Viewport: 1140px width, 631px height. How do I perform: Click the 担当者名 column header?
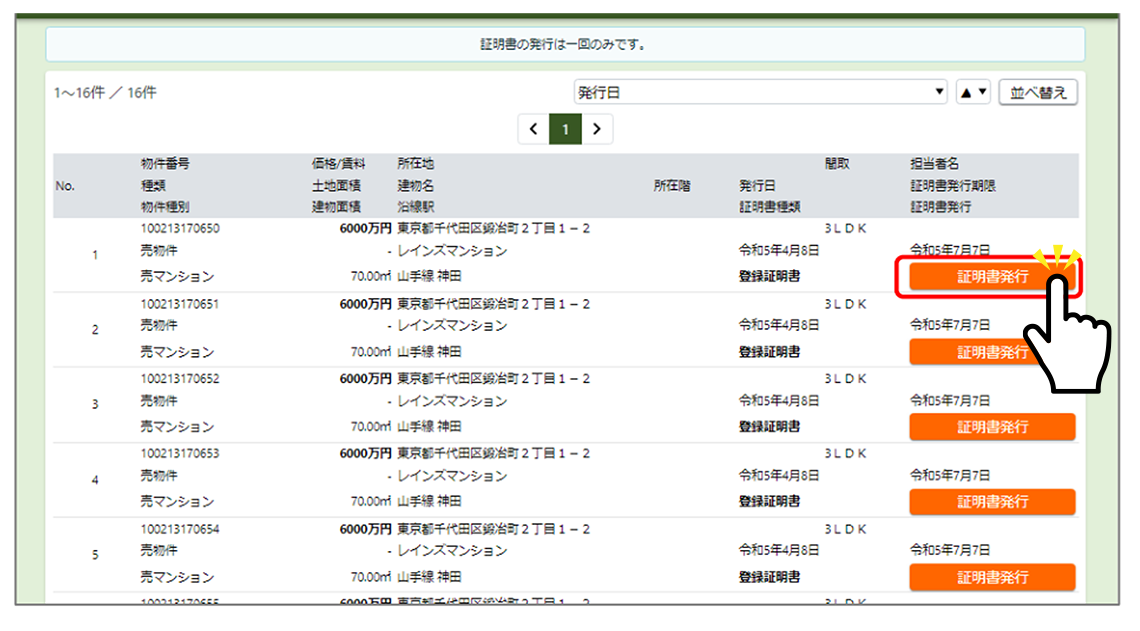pyautogui.click(x=934, y=164)
